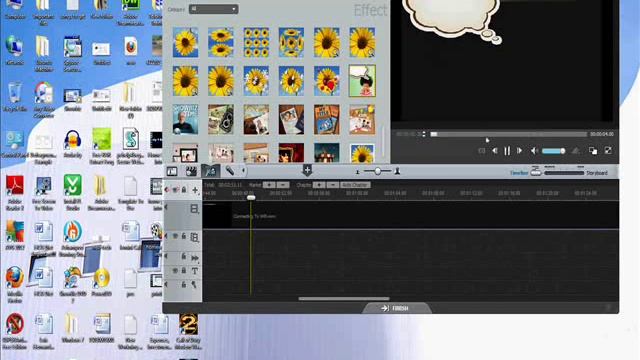The image size is (640, 360).
Task: Switch to the Timeline view label
Action: [519, 173]
